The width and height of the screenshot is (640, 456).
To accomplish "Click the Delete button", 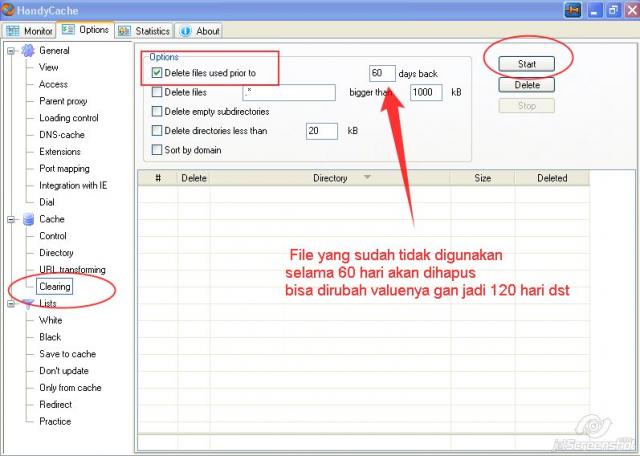I will [527, 85].
